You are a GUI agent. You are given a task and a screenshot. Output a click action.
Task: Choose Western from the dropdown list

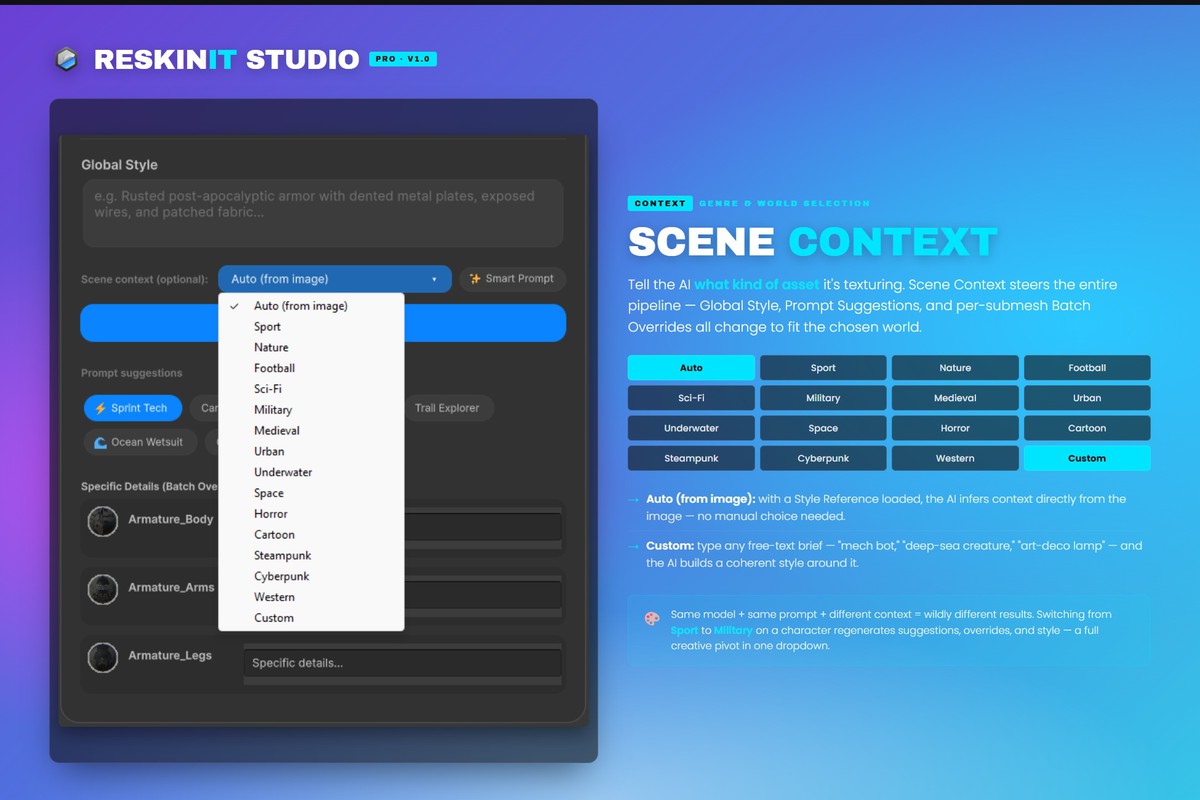coord(311,597)
